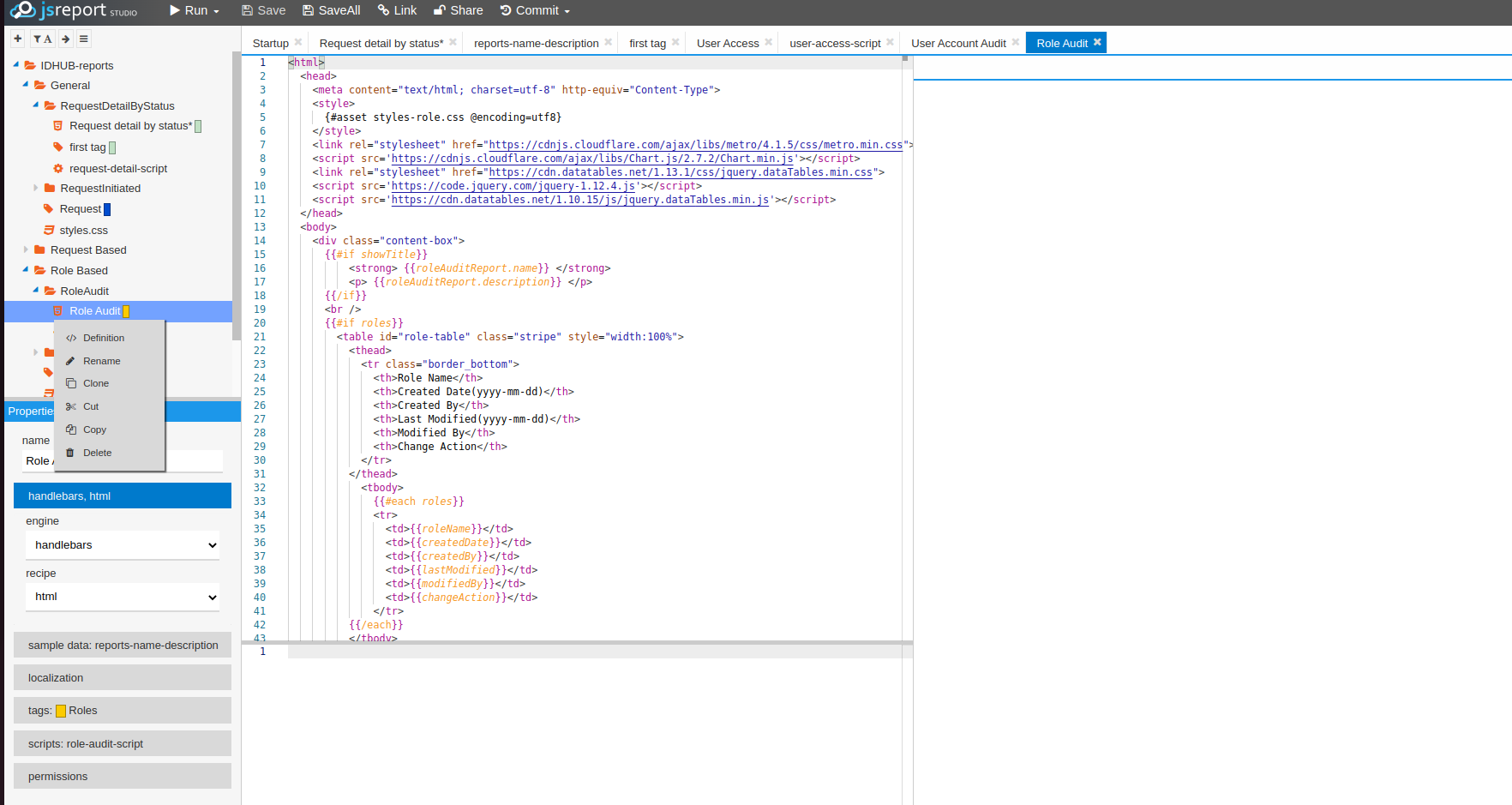Click the jsreport Studio logo

[74, 11]
